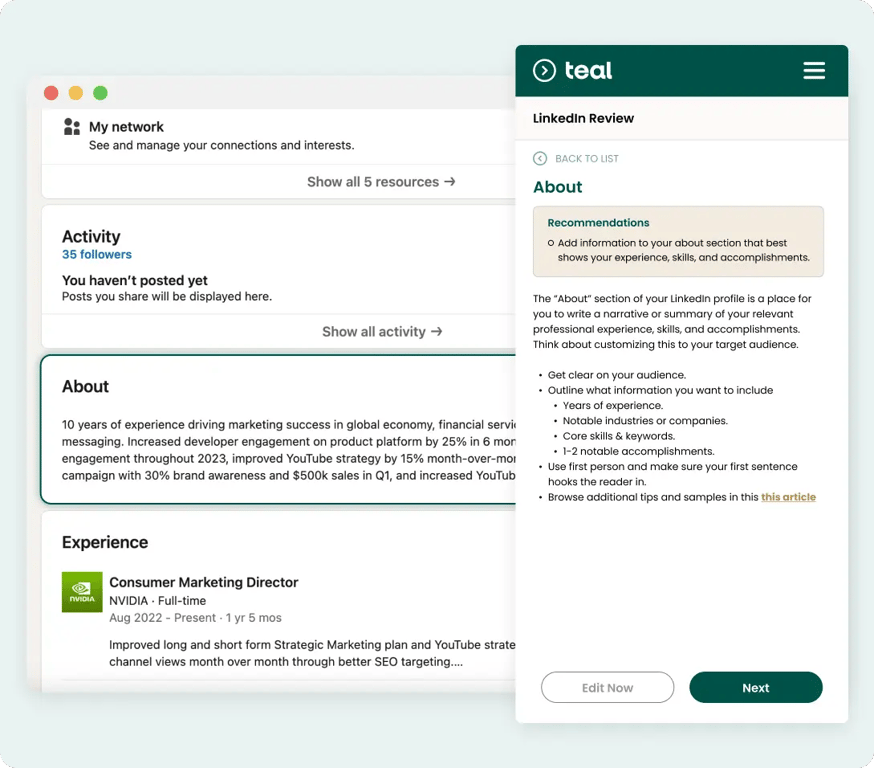Click 'Use first person' bullet text
Image resolution: width=874 pixels, height=768 pixels.
[672, 474]
